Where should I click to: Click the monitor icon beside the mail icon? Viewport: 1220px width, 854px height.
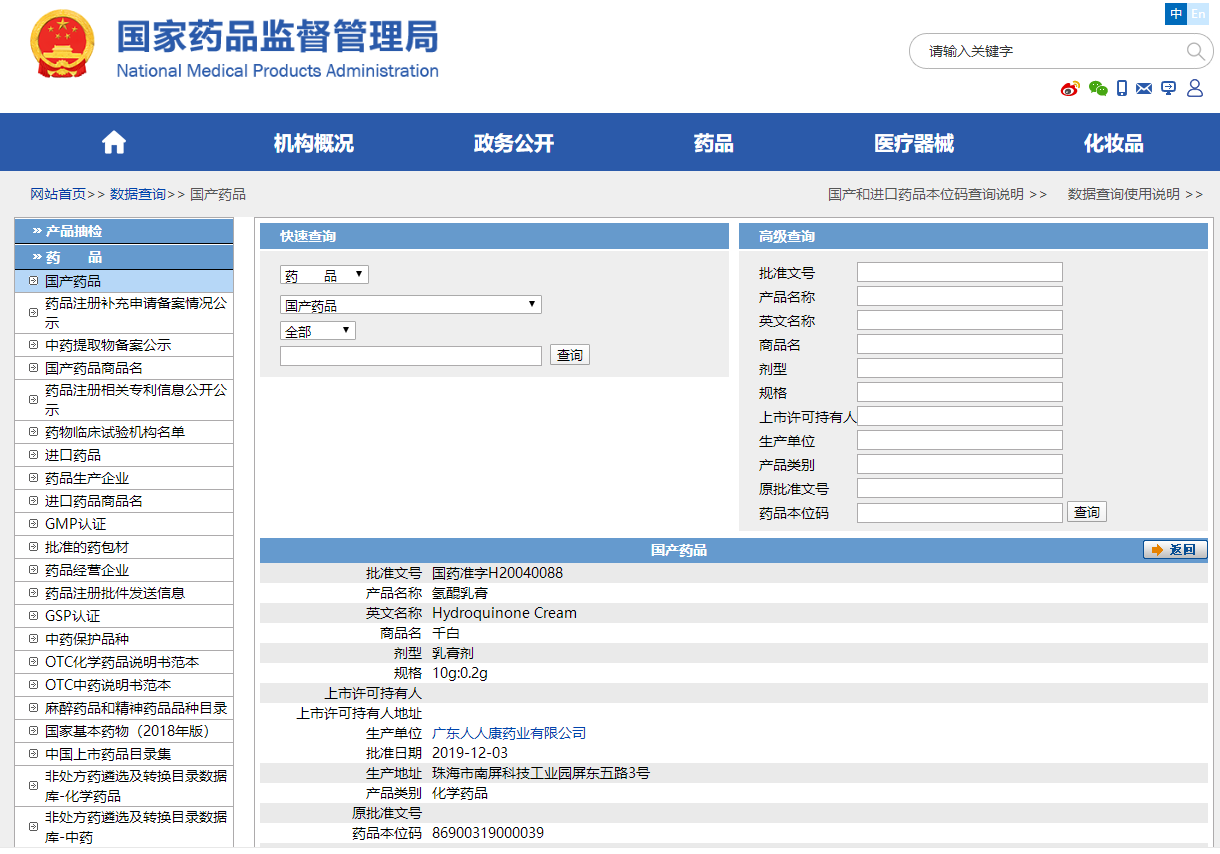(1168, 88)
